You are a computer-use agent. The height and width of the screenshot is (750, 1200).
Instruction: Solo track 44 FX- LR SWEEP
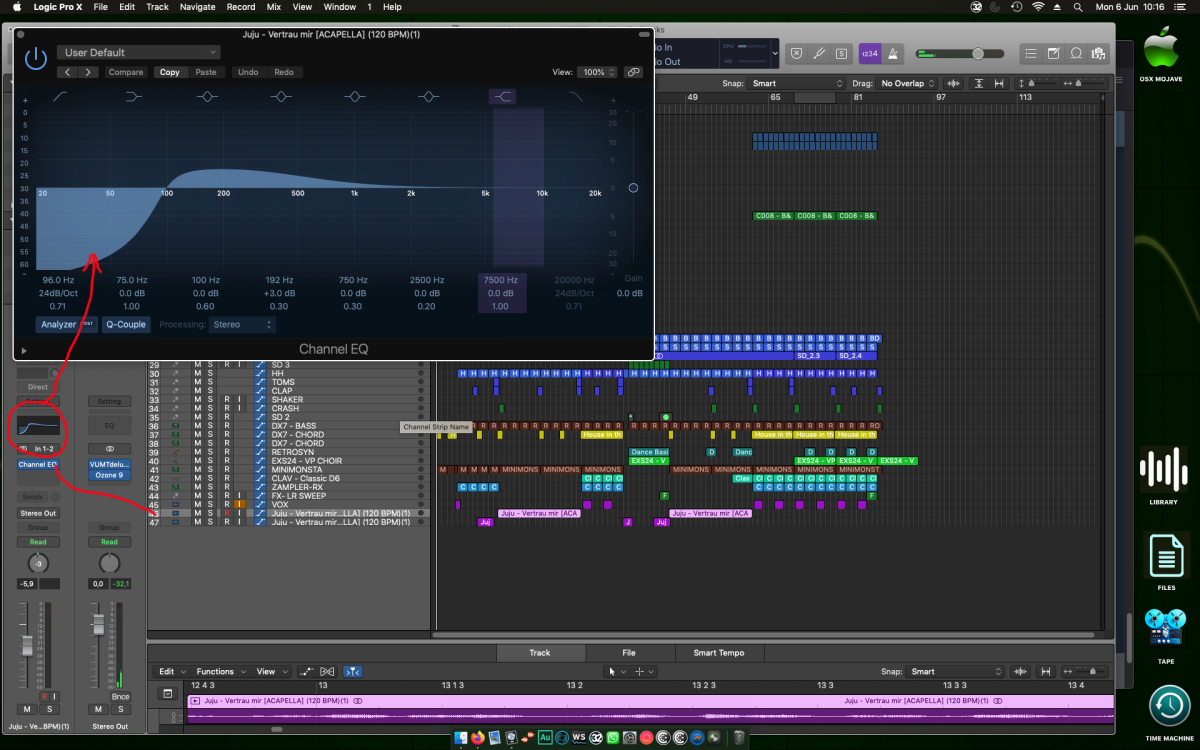tap(210, 496)
